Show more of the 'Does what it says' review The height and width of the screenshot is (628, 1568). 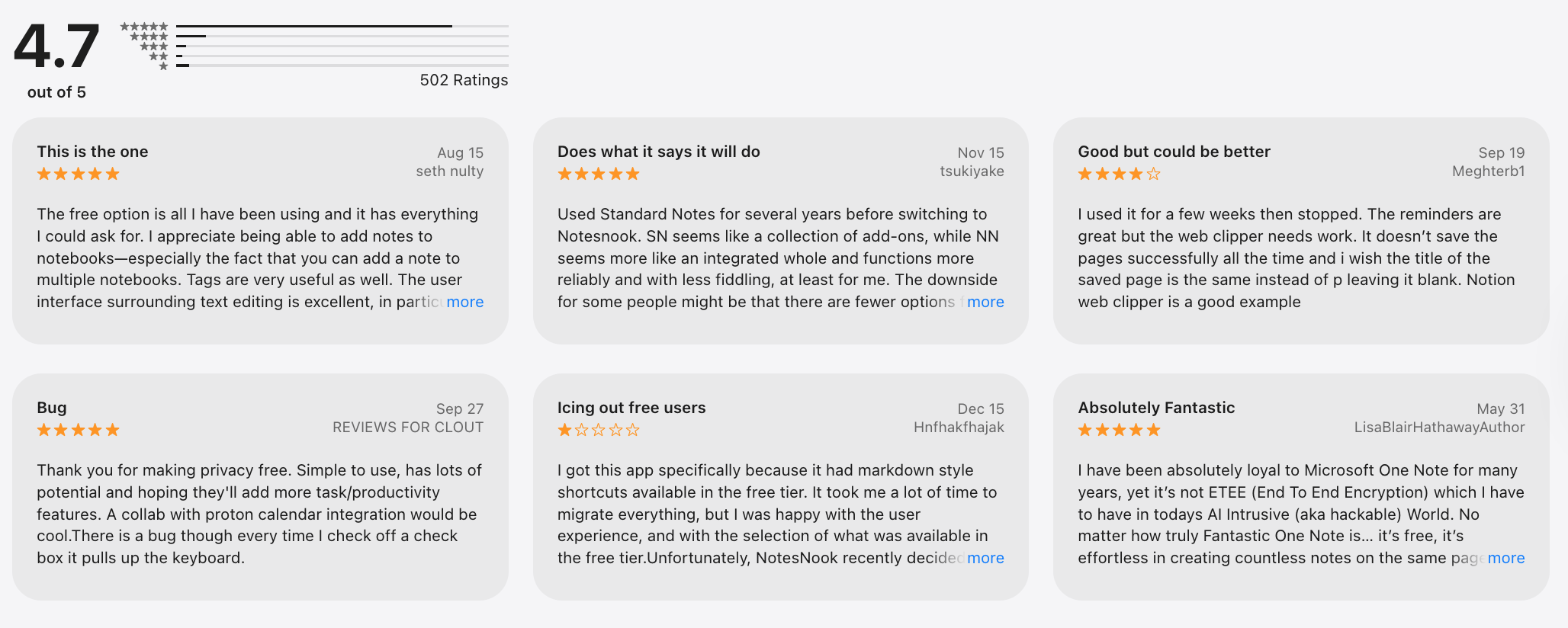(985, 302)
